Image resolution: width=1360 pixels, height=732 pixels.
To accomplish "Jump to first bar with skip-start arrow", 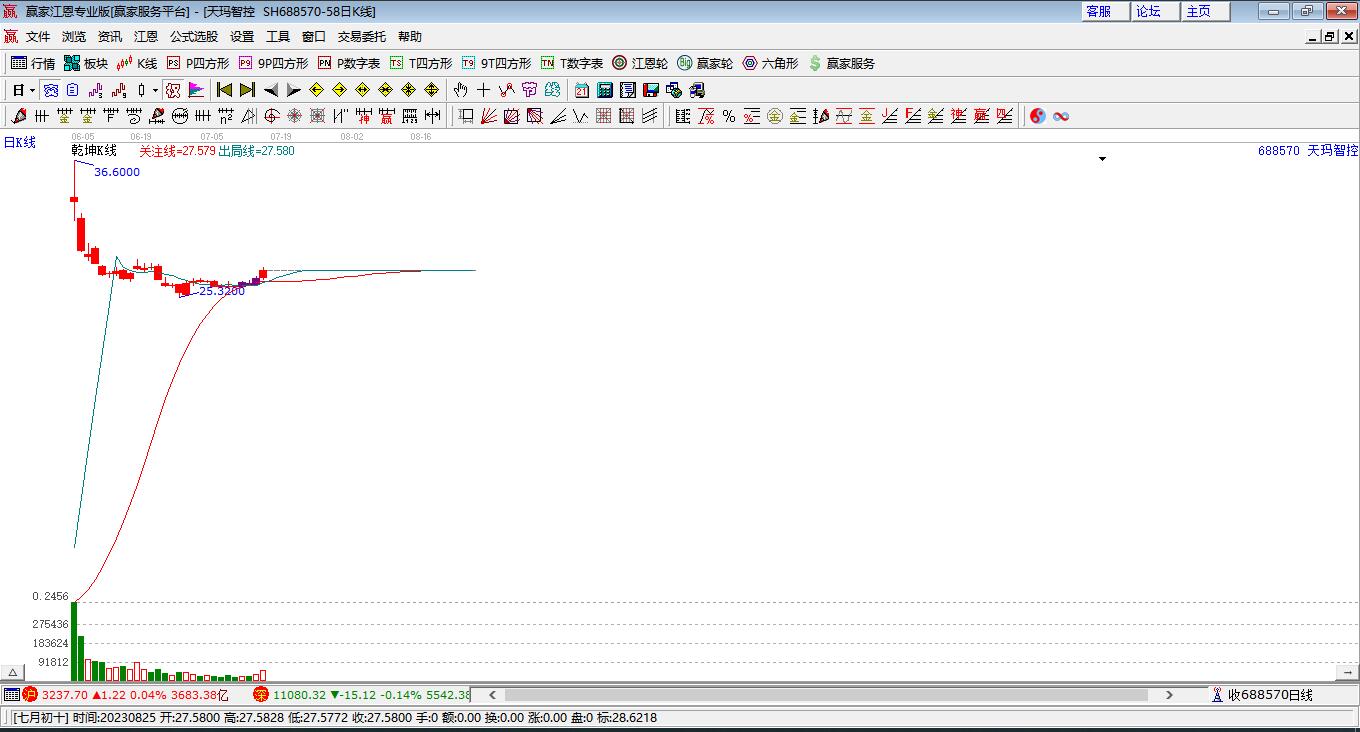I will (x=224, y=90).
